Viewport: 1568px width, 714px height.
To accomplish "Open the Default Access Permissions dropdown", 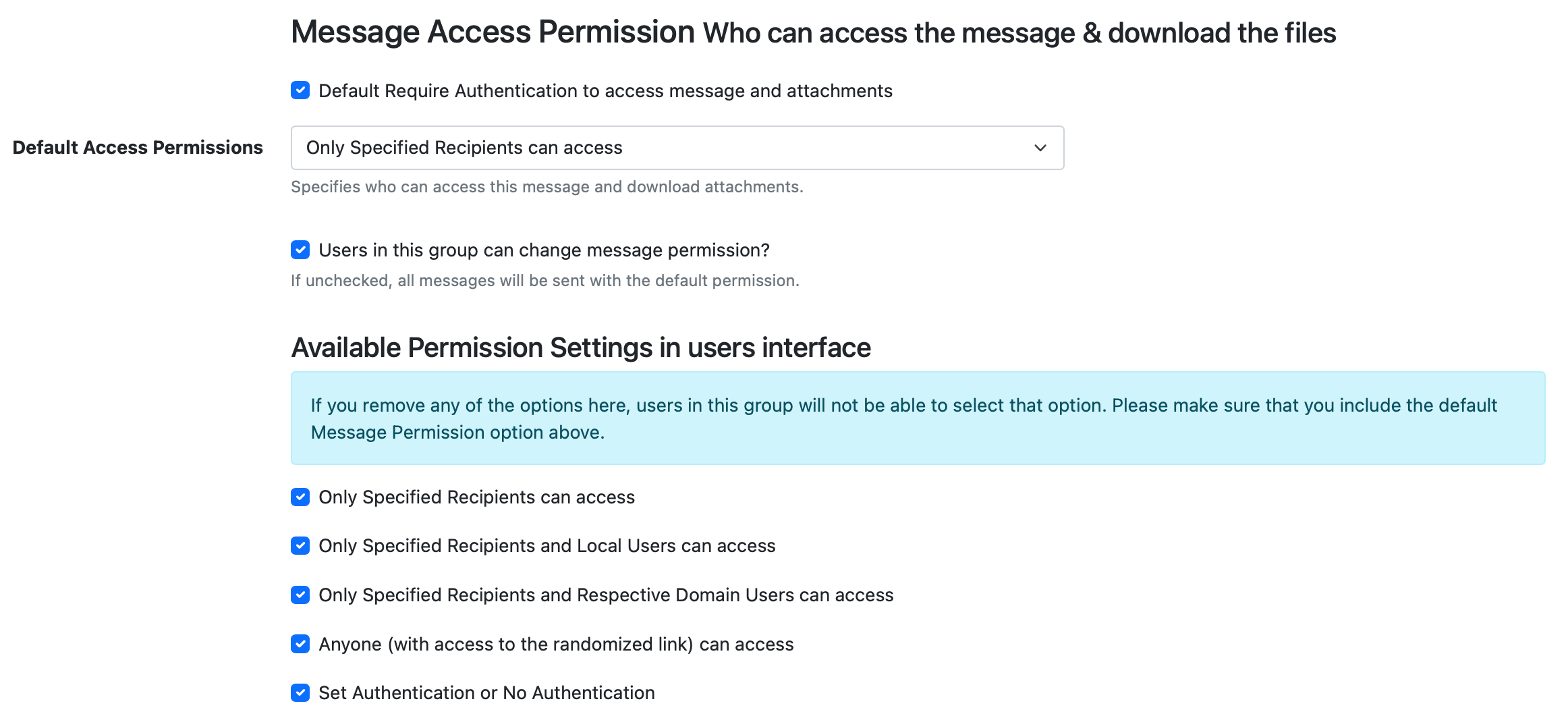I will click(x=677, y=148).
